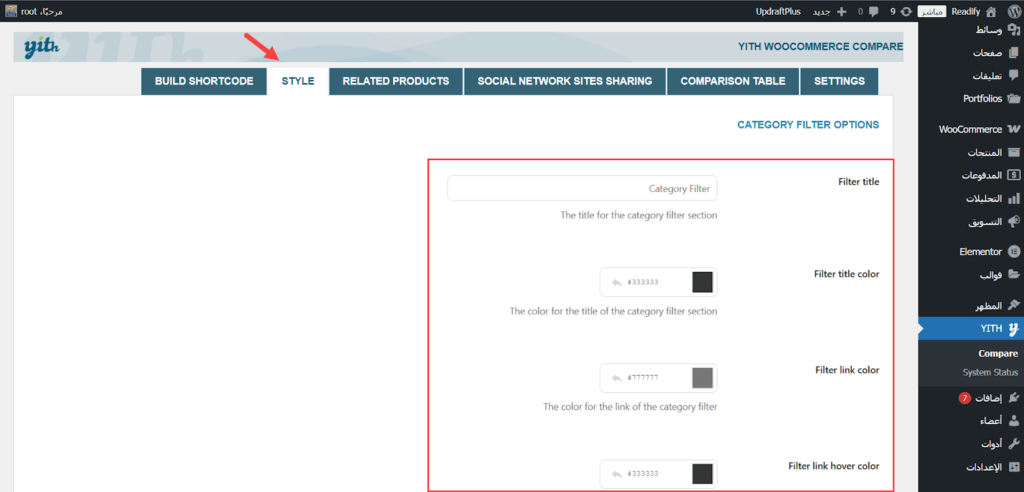The height and width of the screenshot is (492, 1024).
Task: Go to Social Network Sites Sharing tab
Action: pos(565,81)
